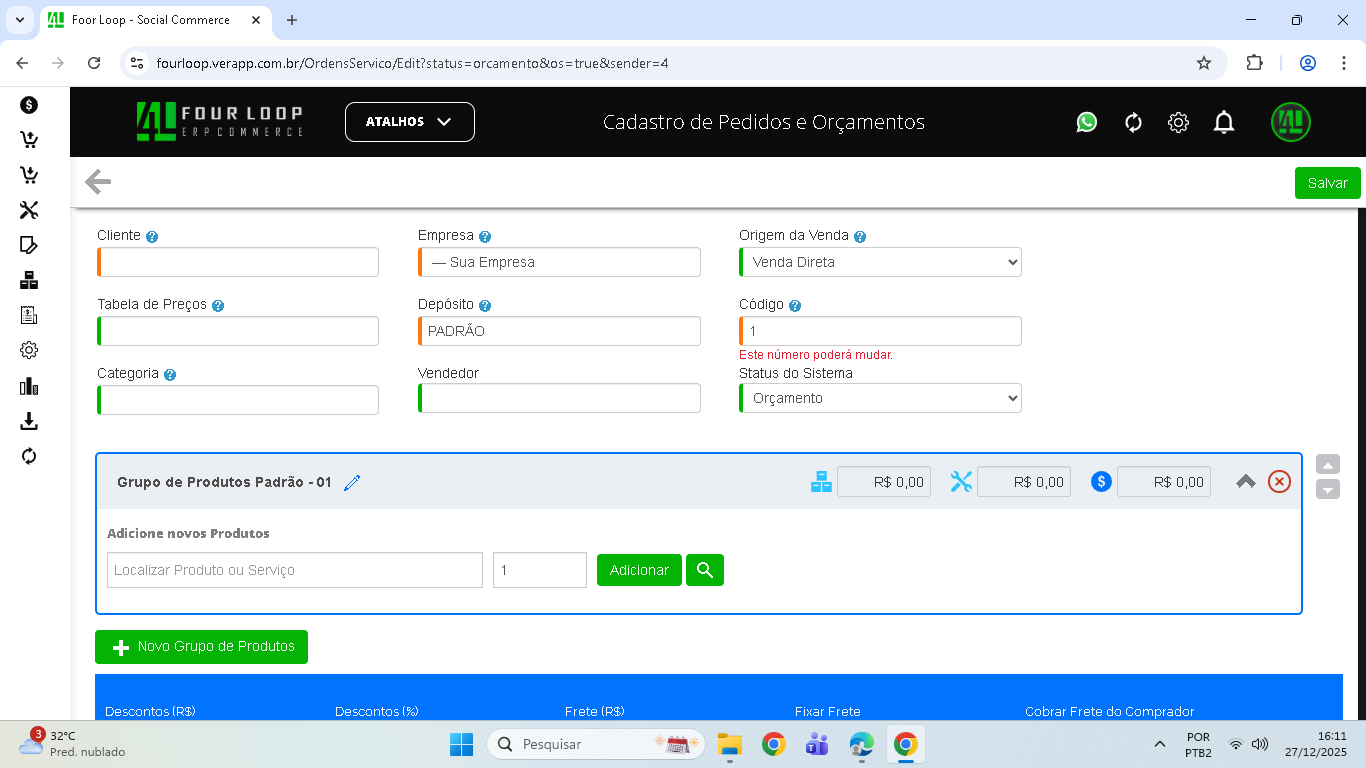Click the notifications bell icon
Image resolution: width=1366 pixels, height=768 pixels.
click(x=1224, y=122)
